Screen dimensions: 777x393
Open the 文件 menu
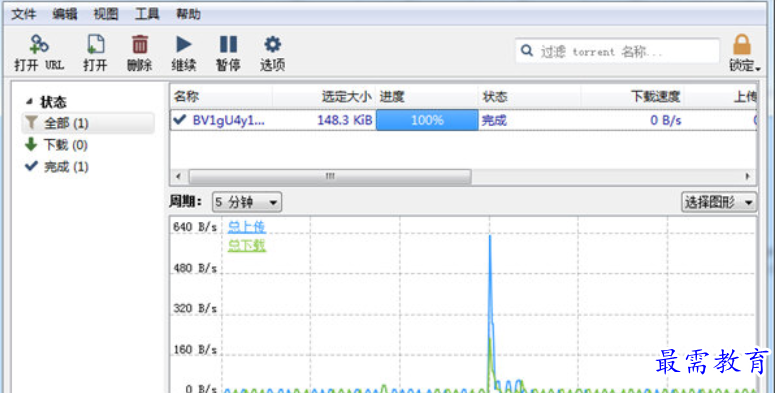coord(23,14)
